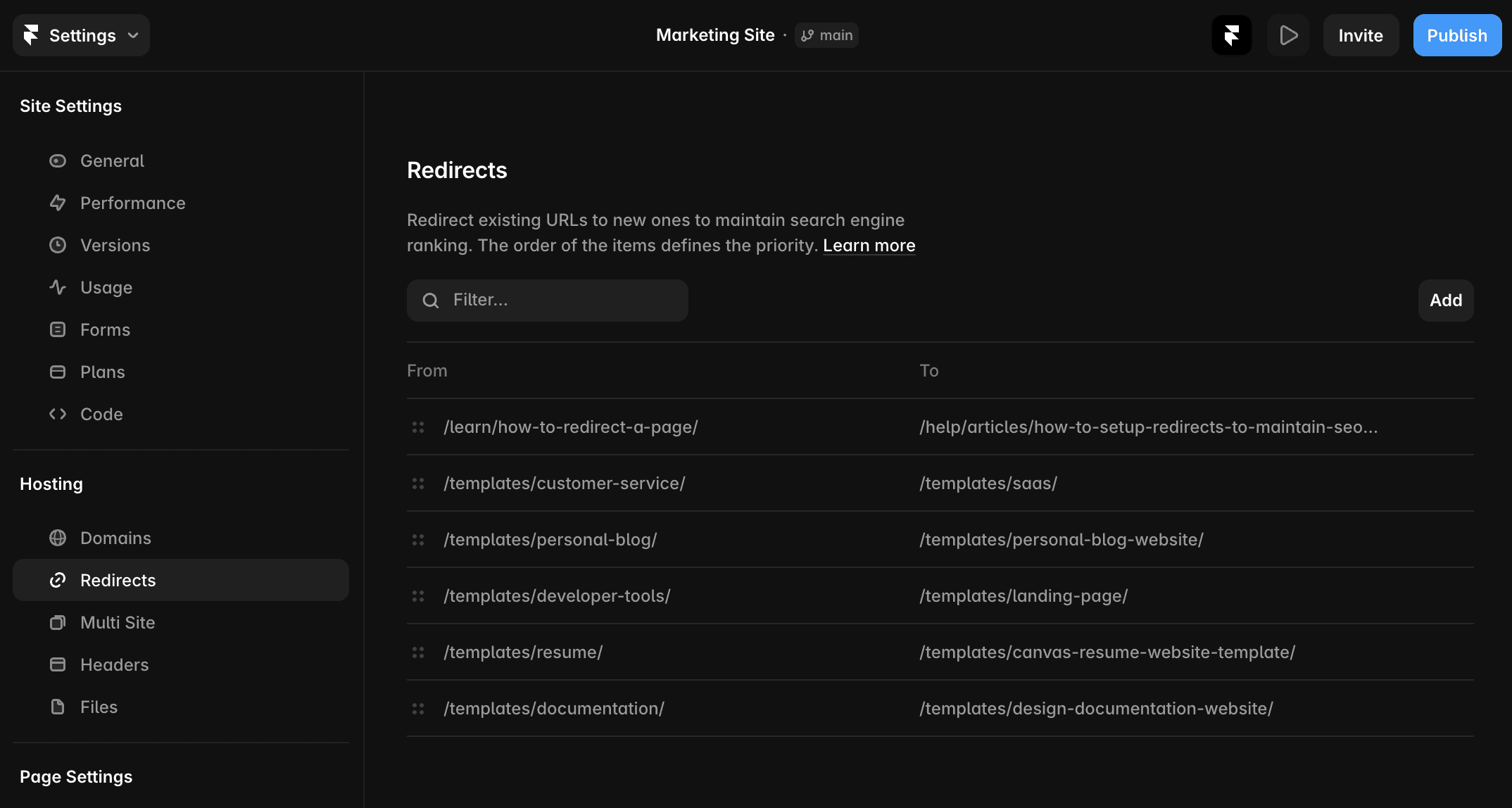Click the Invite button
This screenshot has width=1512, height=808.
(1361, 35)
